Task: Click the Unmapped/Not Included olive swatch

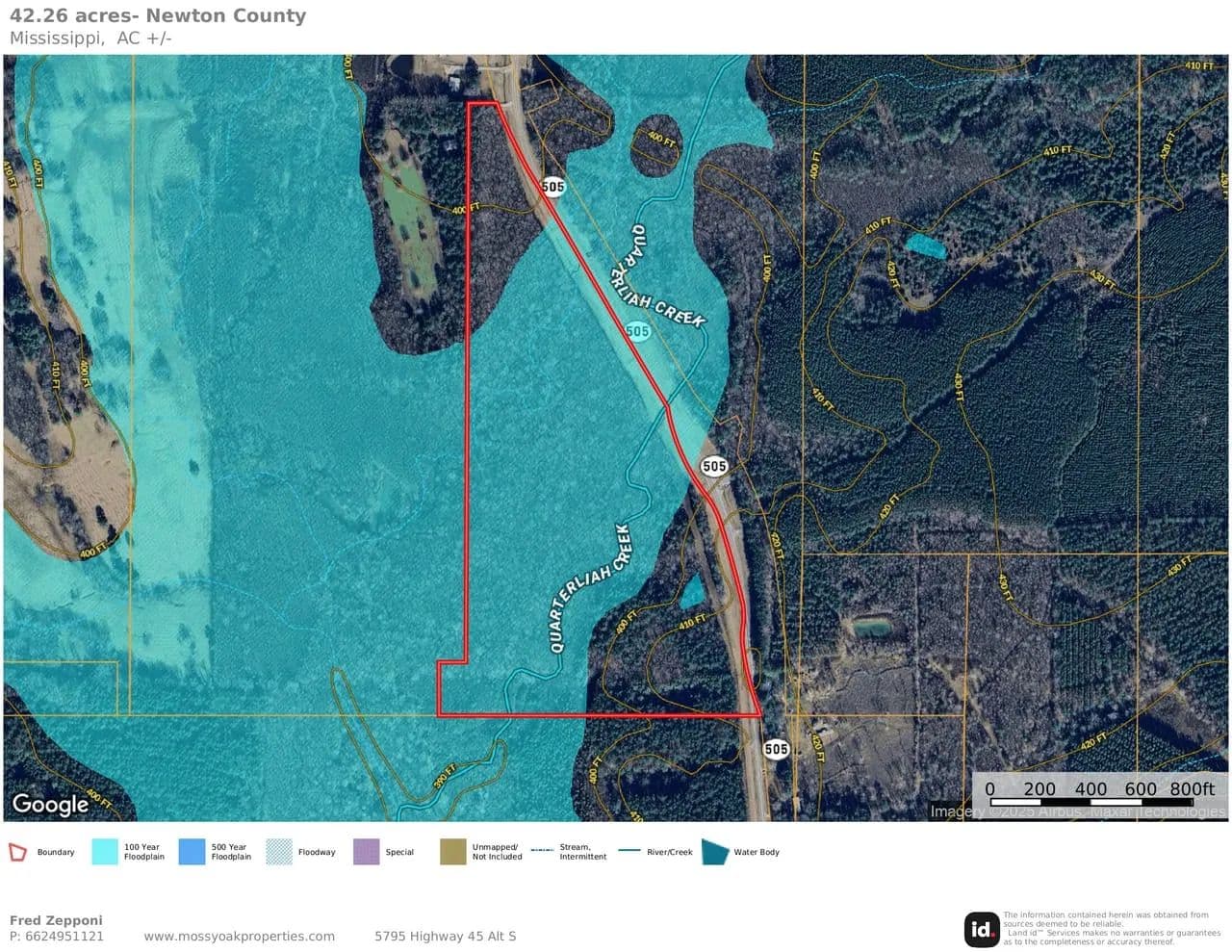Action: point(453,852)
